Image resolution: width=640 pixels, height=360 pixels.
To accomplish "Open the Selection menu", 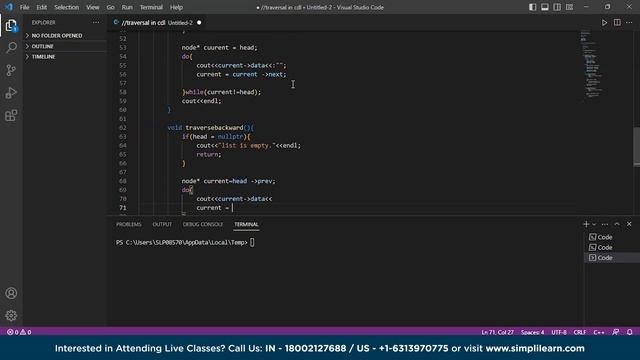I will [x=67, y=7].
